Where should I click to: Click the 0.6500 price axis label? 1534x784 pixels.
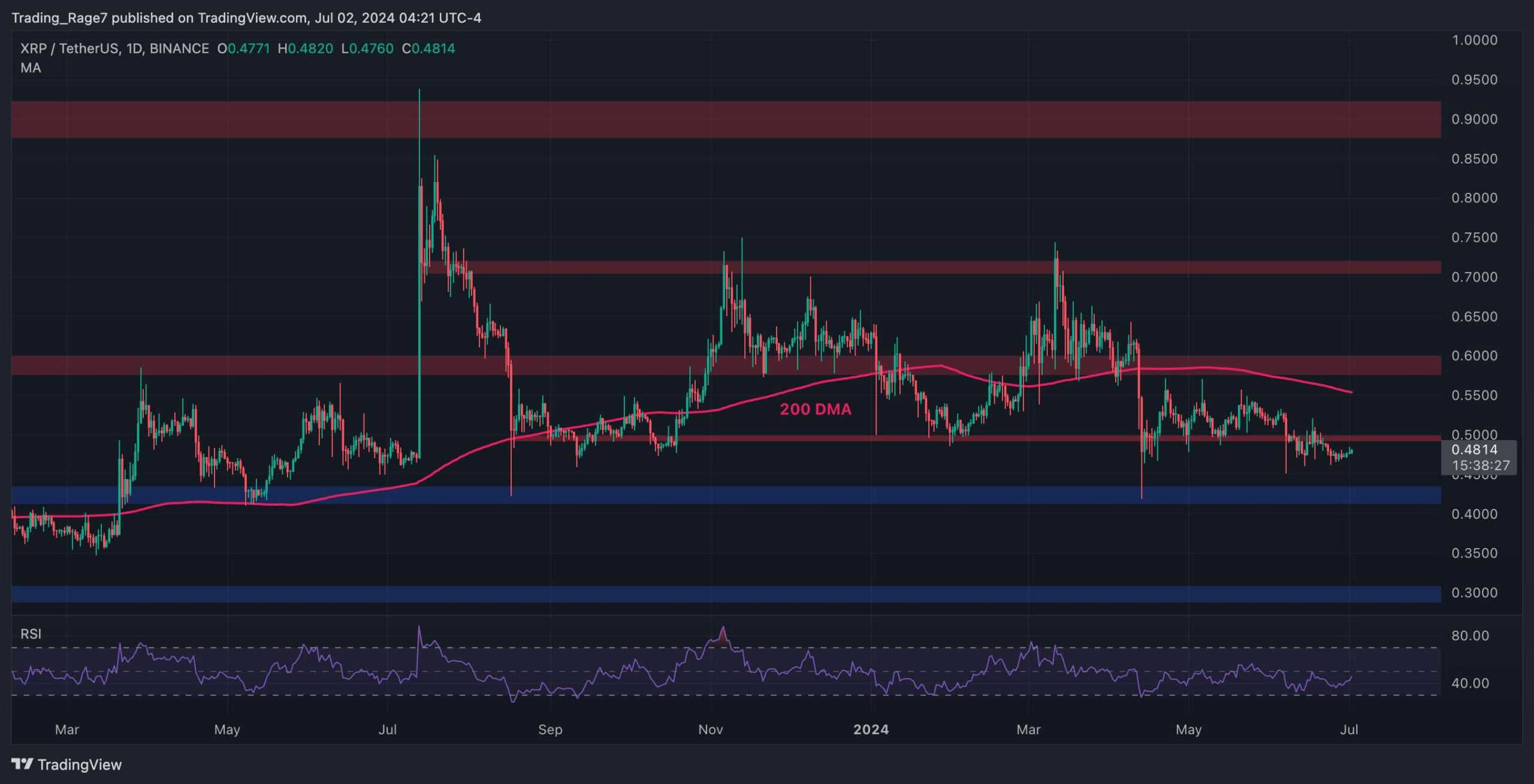click(1474, 316)
